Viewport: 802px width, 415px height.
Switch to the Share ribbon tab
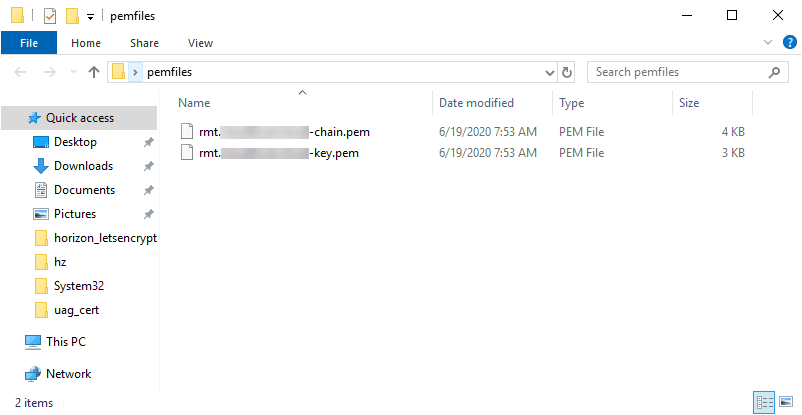click(x=144, y=43)
